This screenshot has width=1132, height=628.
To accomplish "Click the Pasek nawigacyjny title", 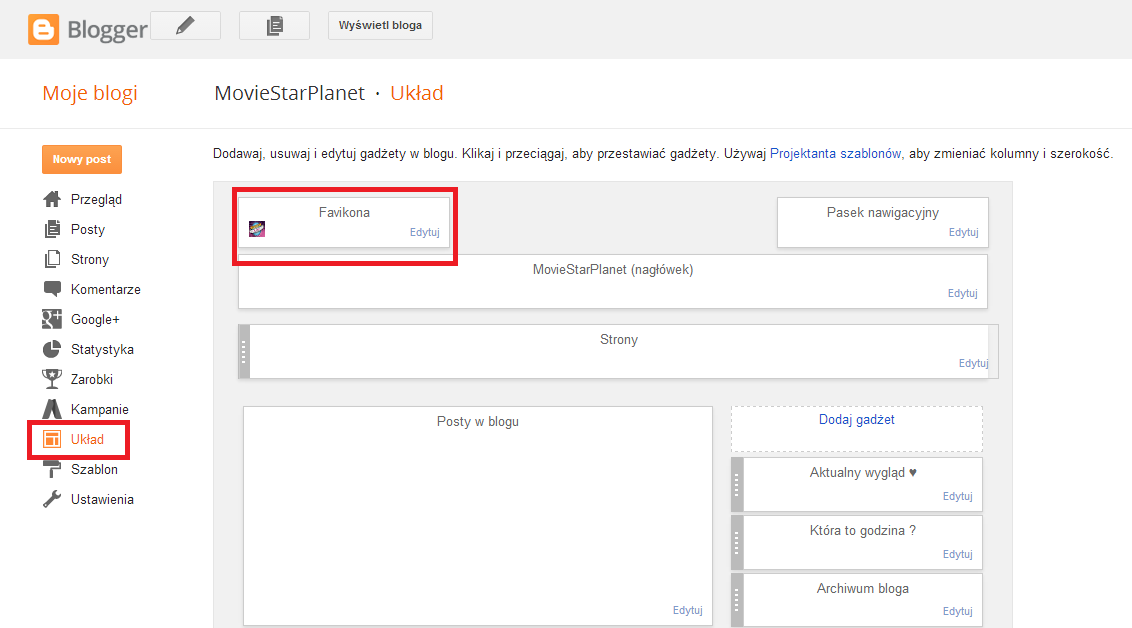I will pos(882,213).
